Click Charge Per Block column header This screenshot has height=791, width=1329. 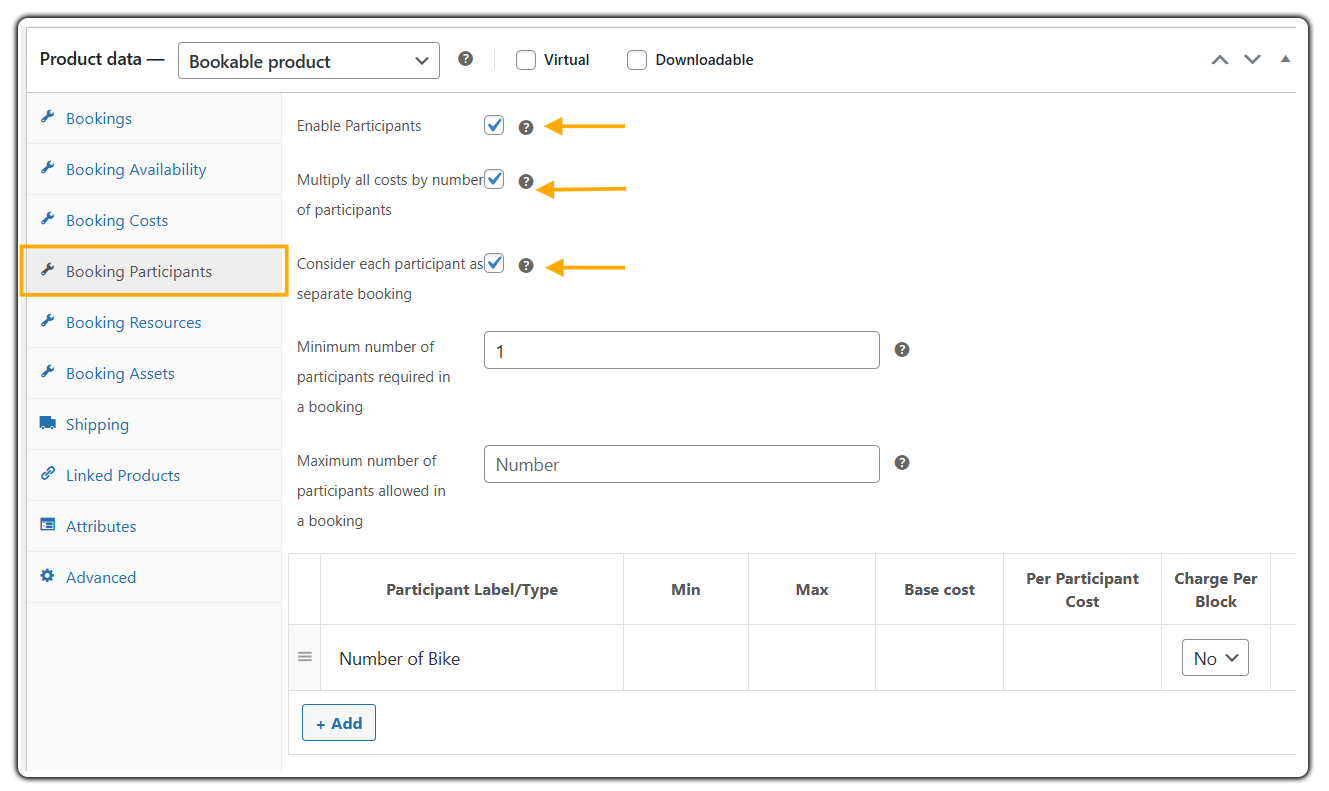[x=1216, y=590]
